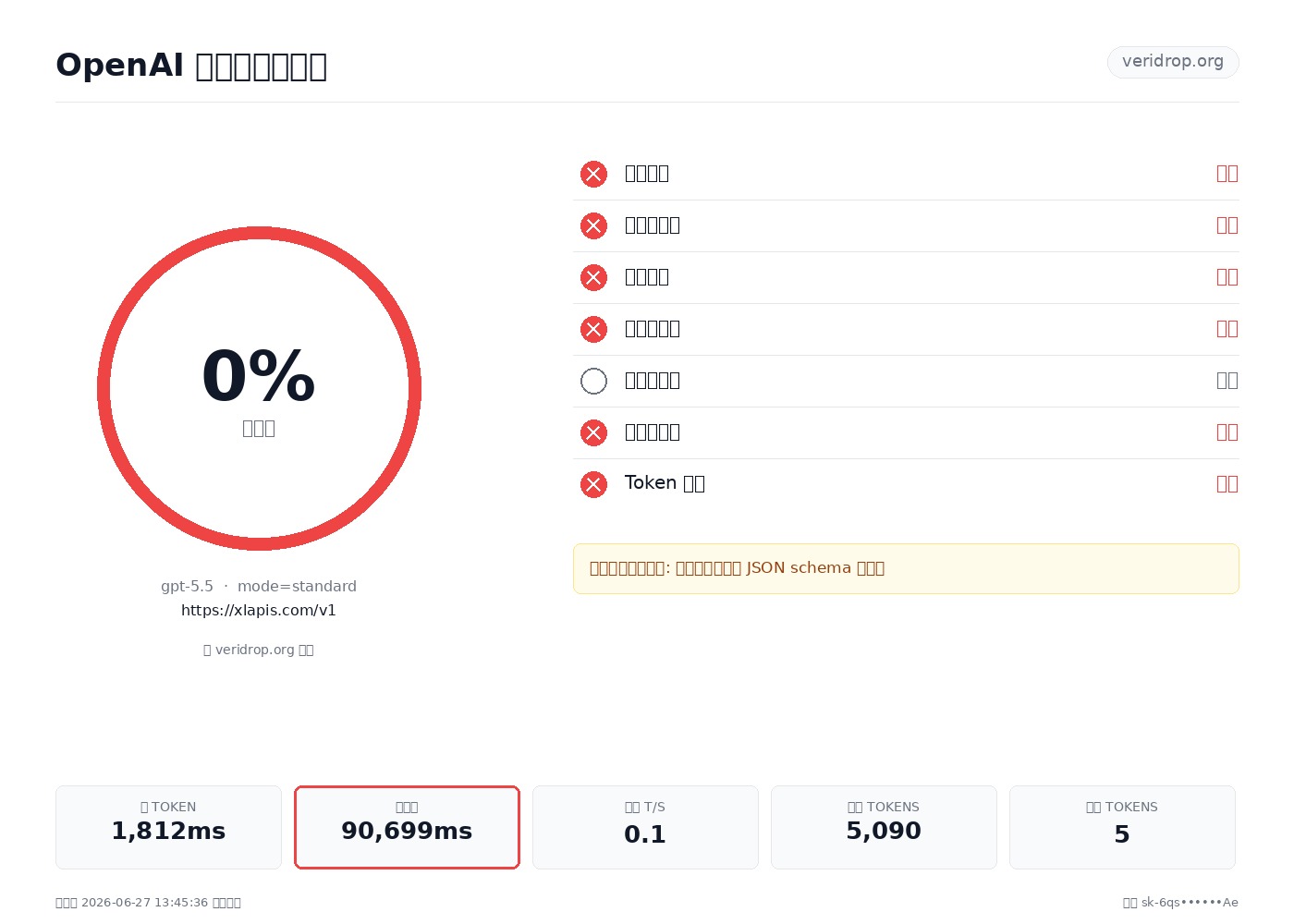The image size is (1294, 924).
Task: Click the red status label on the Token row
Action: (1227, 483)
